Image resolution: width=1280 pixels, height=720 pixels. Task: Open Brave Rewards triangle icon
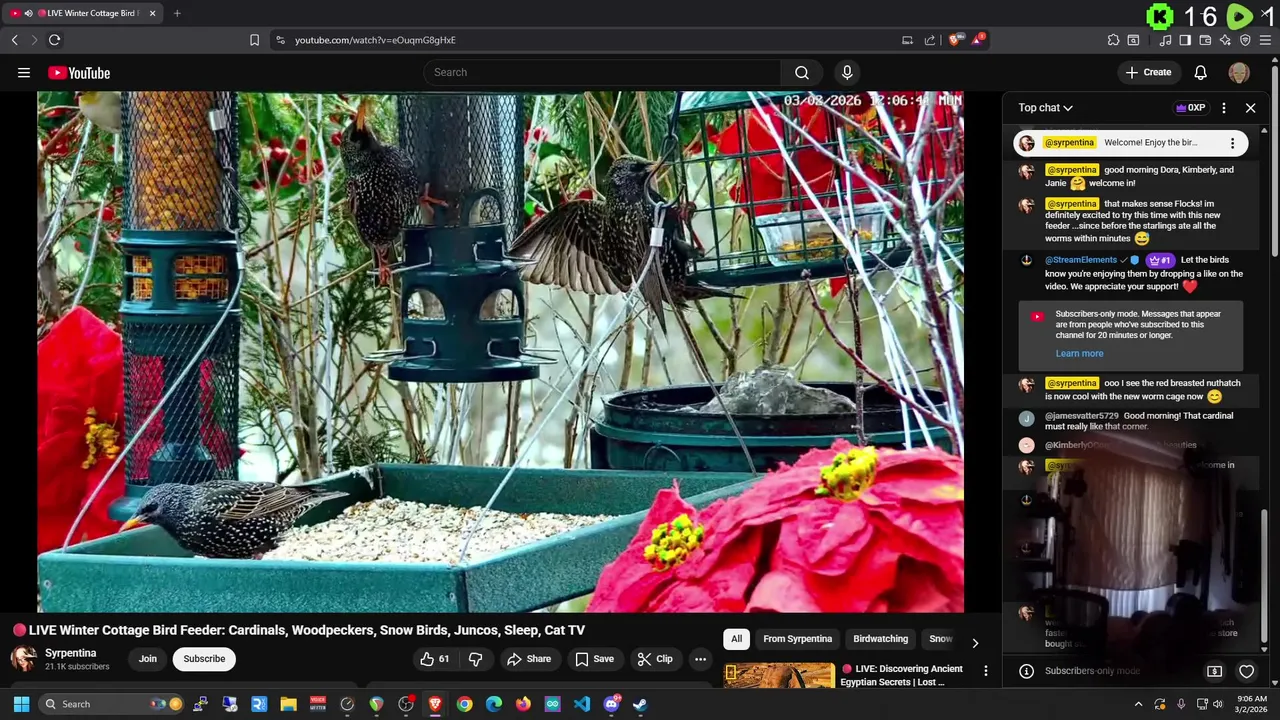[x=978, y=40]
